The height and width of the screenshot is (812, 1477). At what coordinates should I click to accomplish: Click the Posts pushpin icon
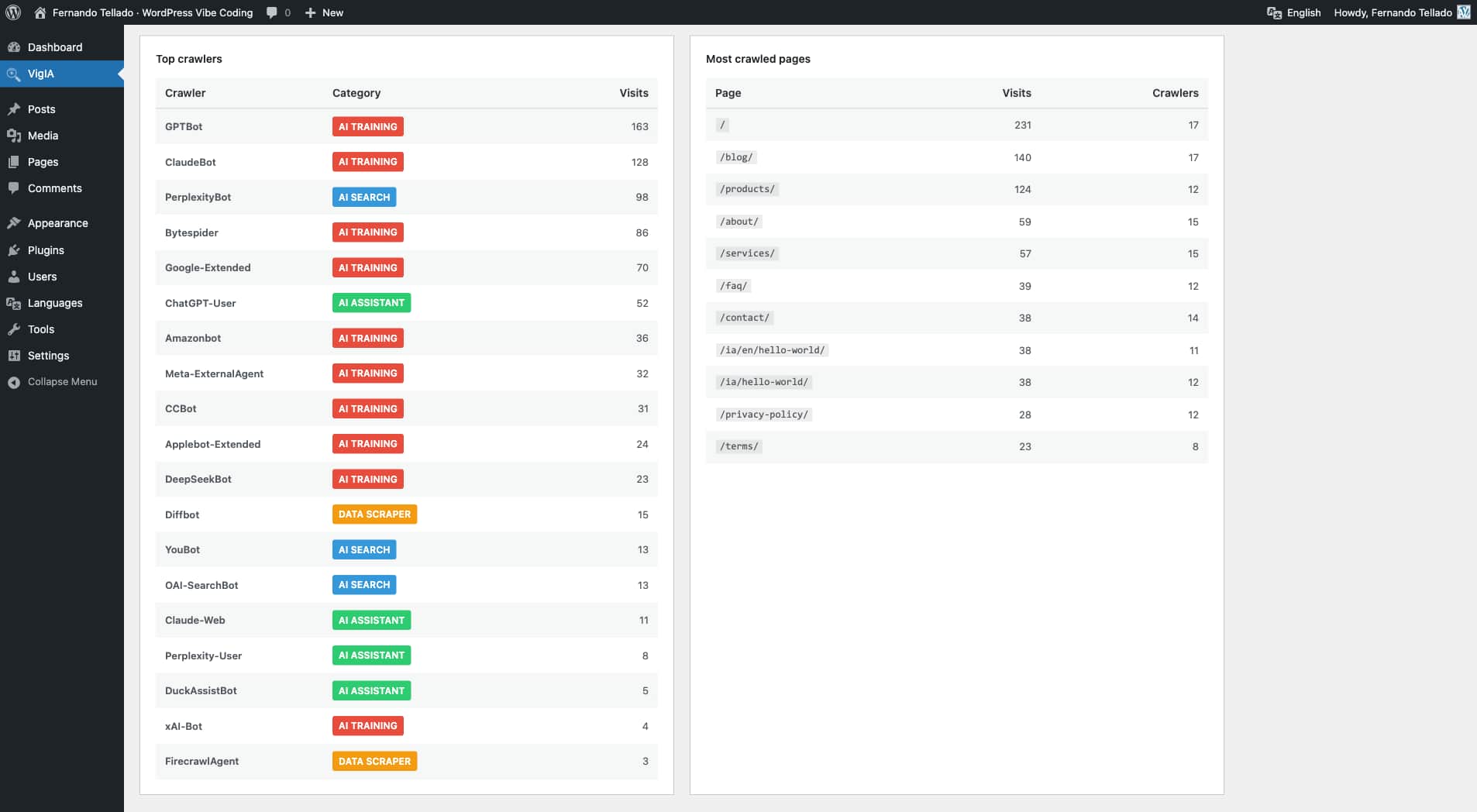click(x=14, y=109)
